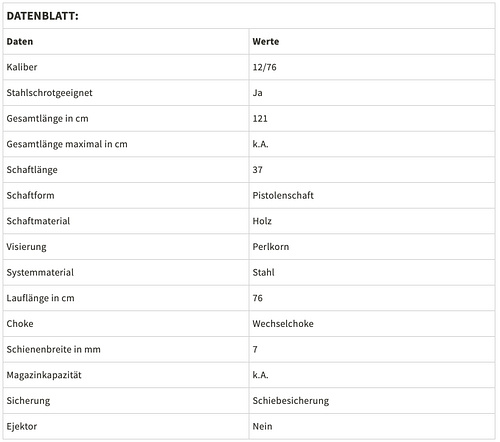This screenshot has width=500, height=442.
Task: Select the Perlkorn value
Action: 271,247
